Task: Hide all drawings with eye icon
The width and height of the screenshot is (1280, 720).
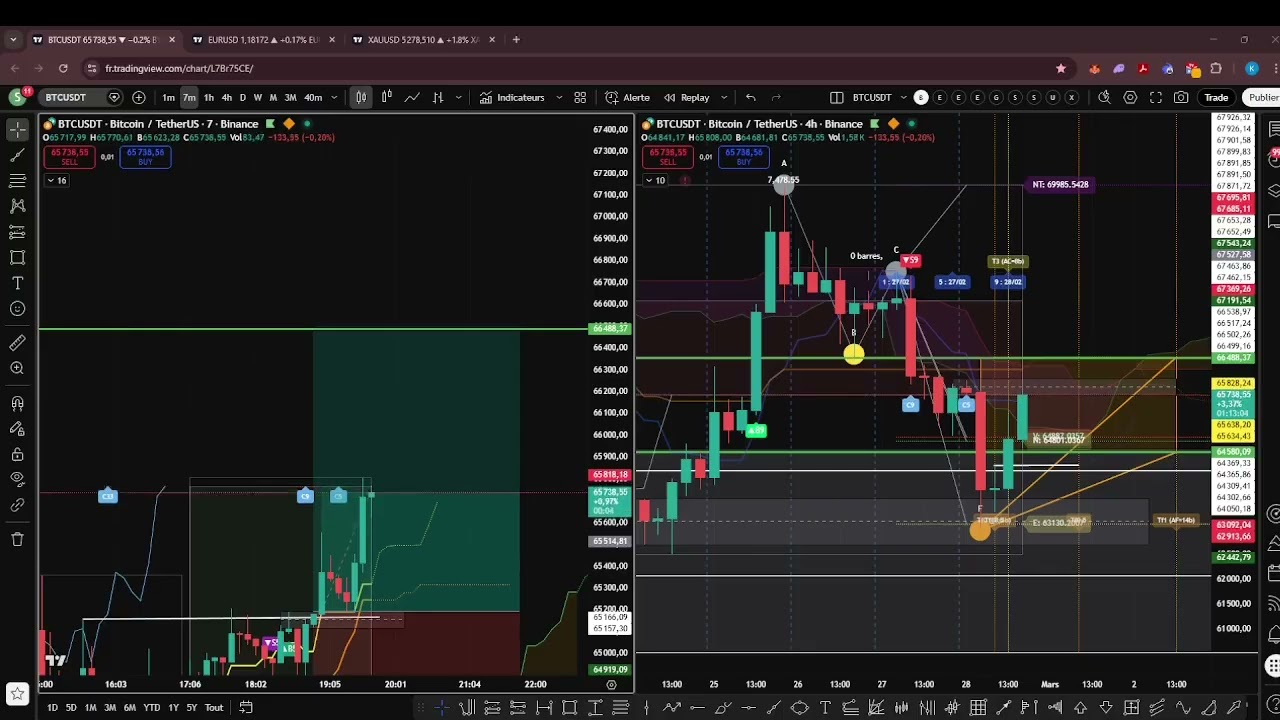Action: (x=17, y=480)
